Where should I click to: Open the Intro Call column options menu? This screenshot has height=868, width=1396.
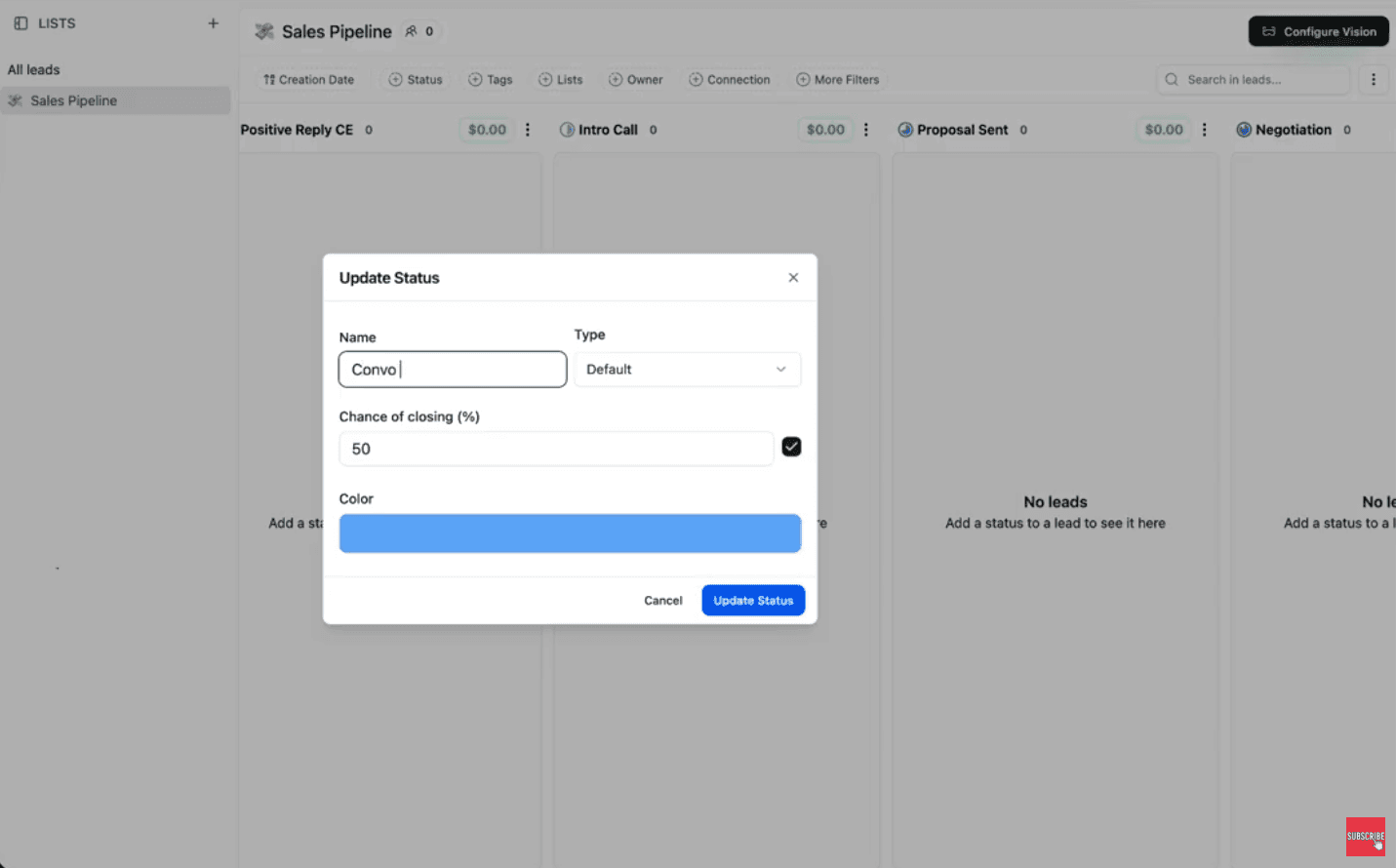(x=866, y=129)
